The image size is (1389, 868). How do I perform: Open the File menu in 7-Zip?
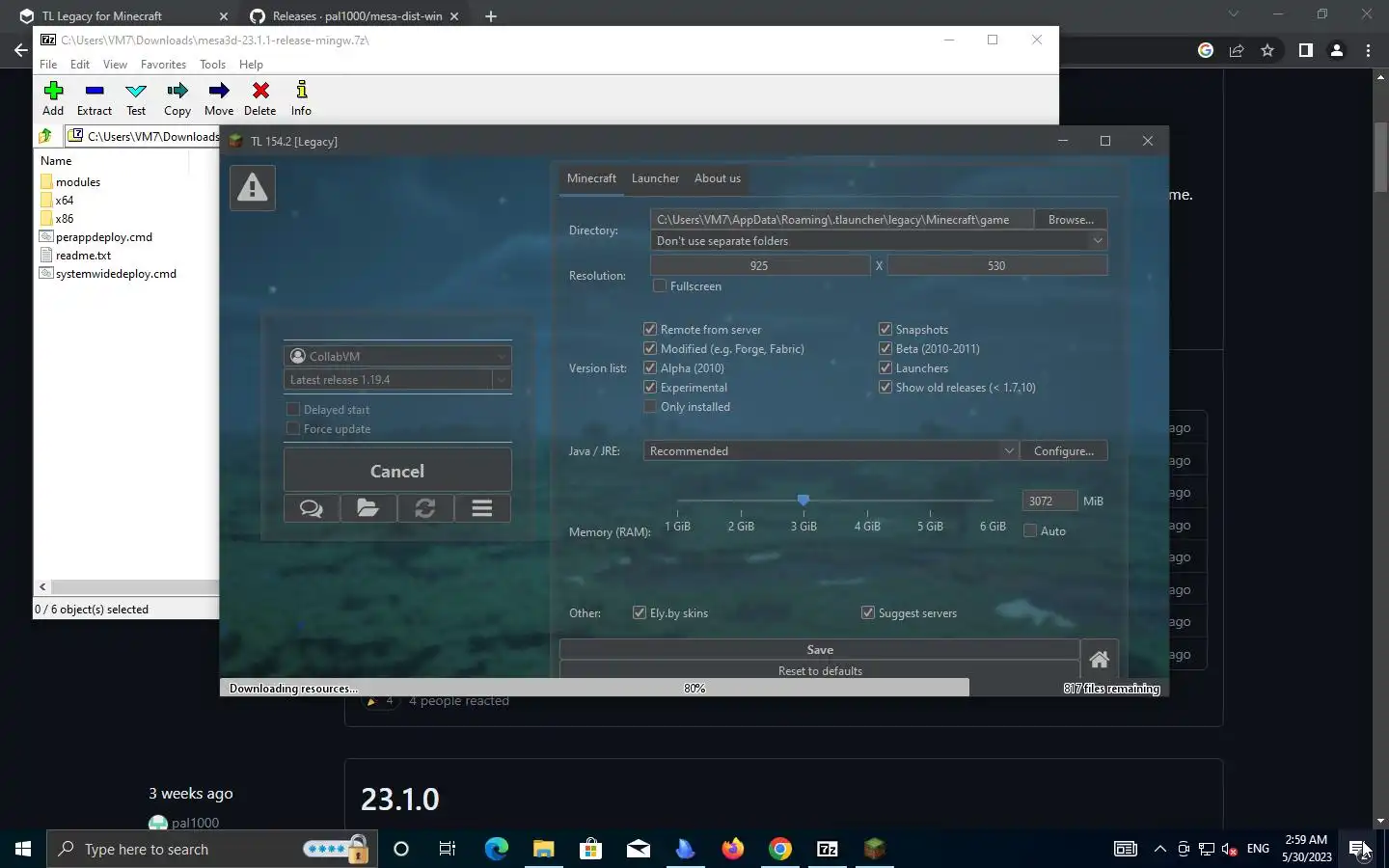click(48, 65)
